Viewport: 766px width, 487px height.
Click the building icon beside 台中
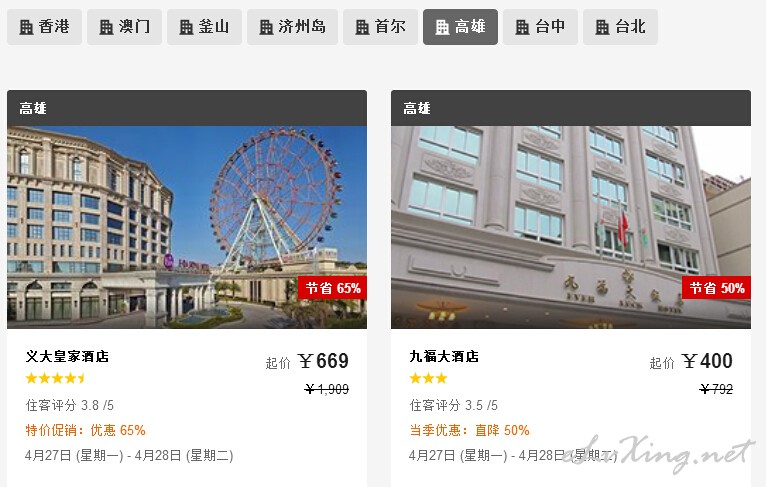522,27
